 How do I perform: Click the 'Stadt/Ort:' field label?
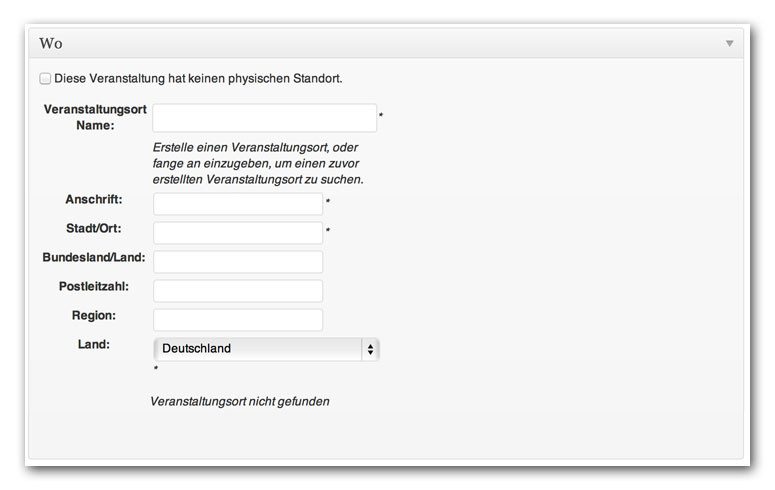[94, 228]
